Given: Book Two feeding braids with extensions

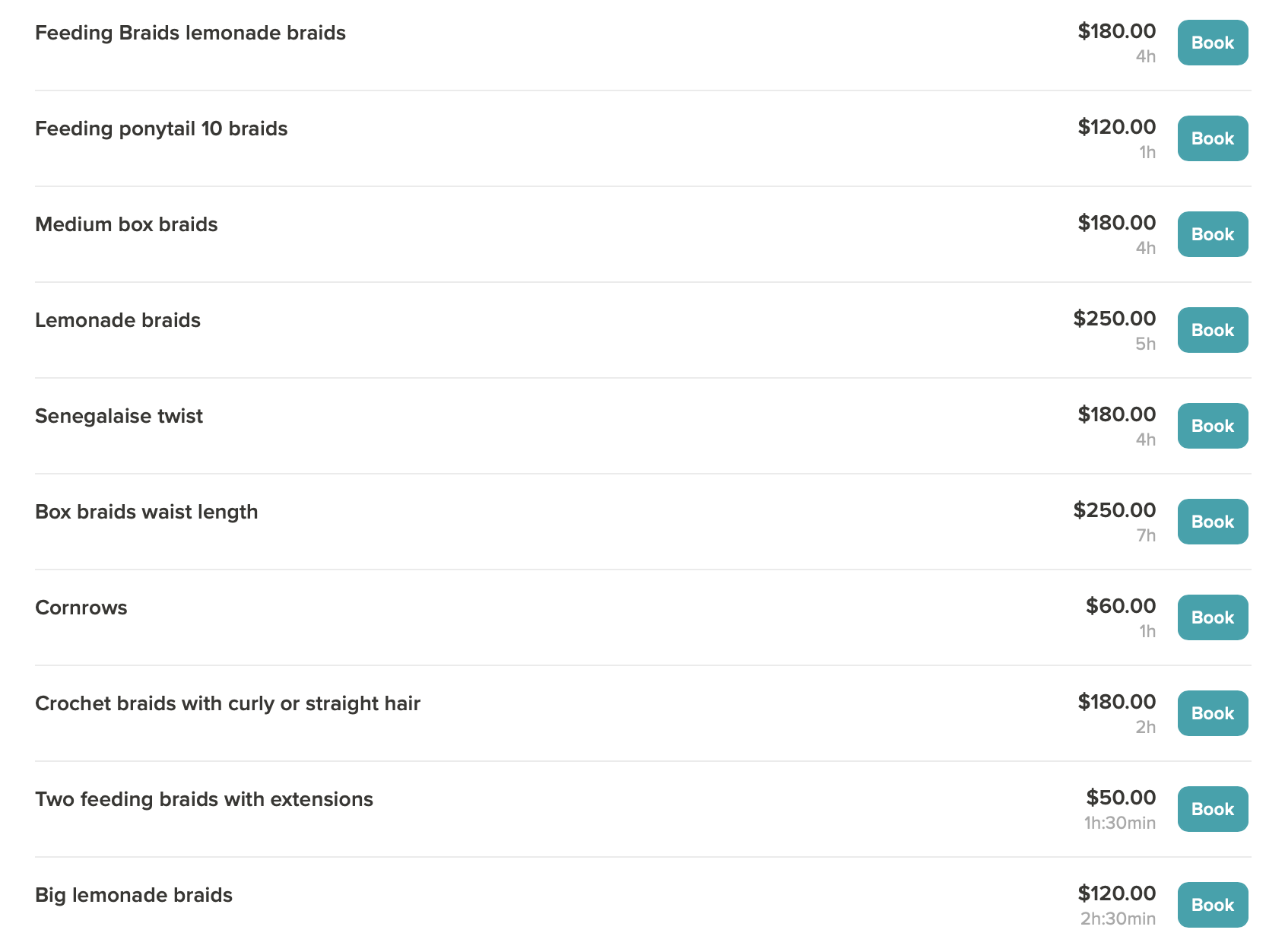Looking at the screenshot, I should tap(1213, 809).
